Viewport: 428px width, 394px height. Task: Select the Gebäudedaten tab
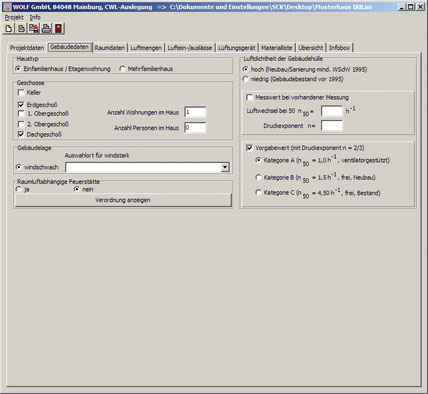69,47
